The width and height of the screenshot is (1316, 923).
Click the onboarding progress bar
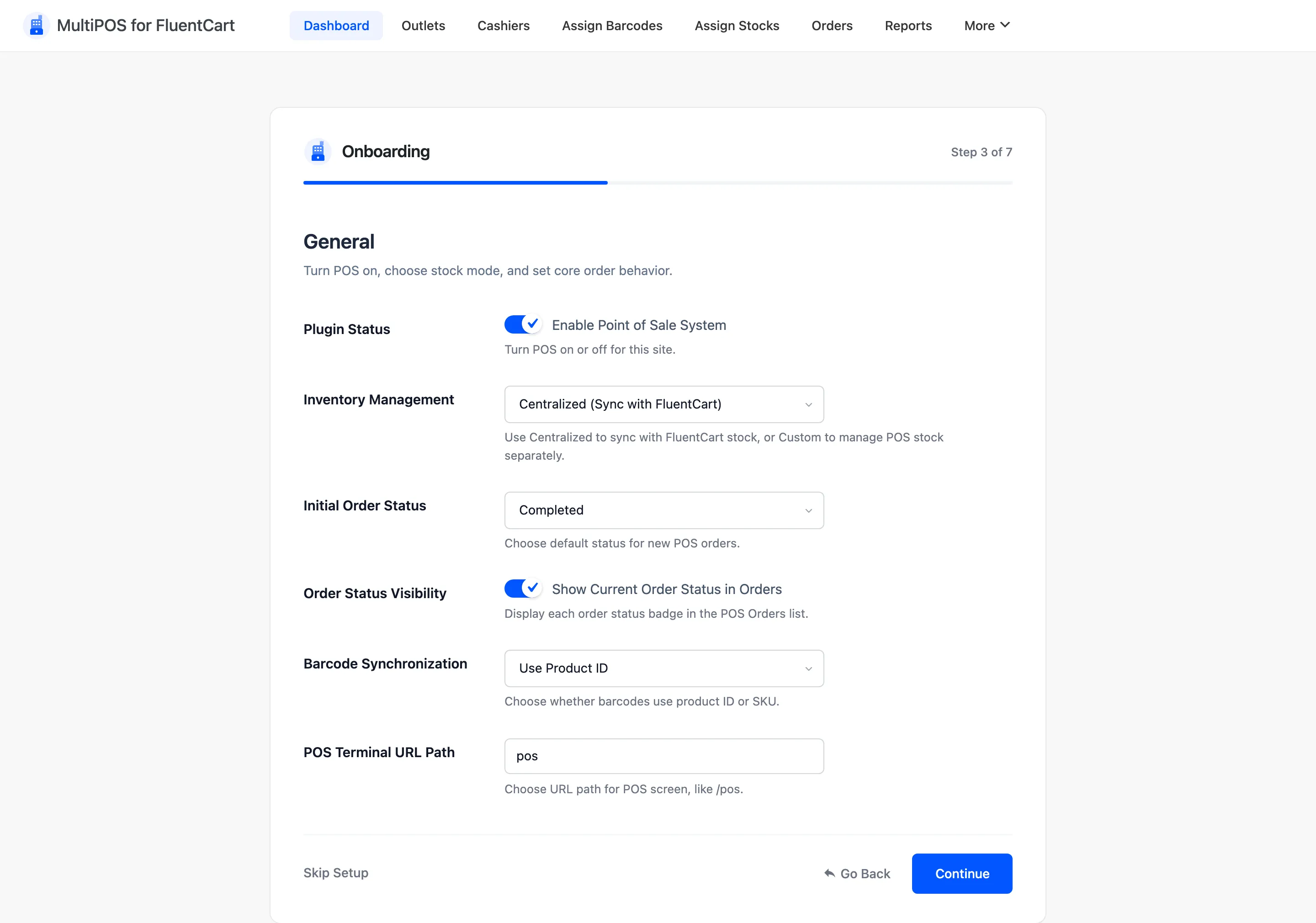click(x=658, y=183)
